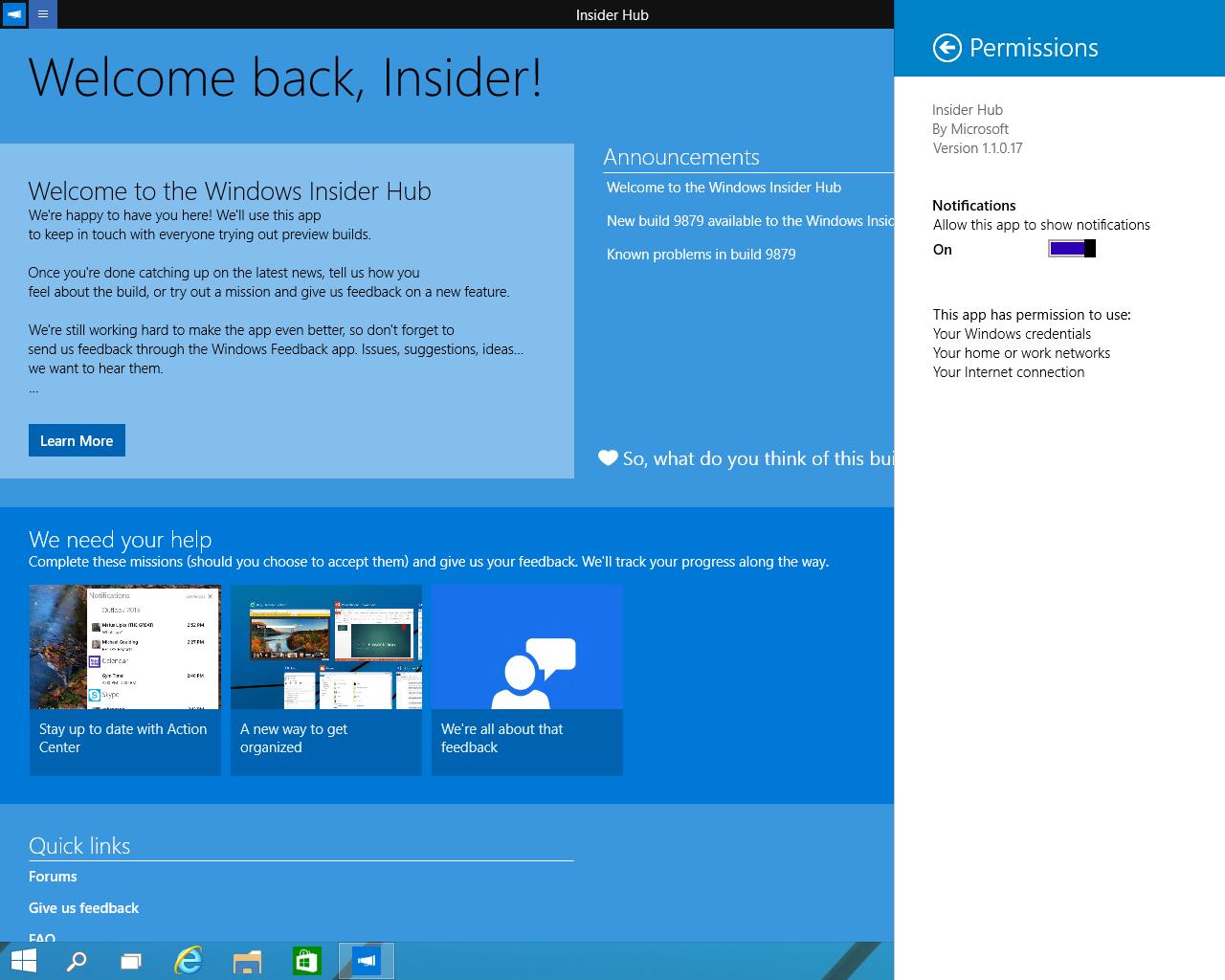Open 'Stay up to date with Action Center' mission
The height and width of the screenshot is (980, 1225).
tap(125, 680)
